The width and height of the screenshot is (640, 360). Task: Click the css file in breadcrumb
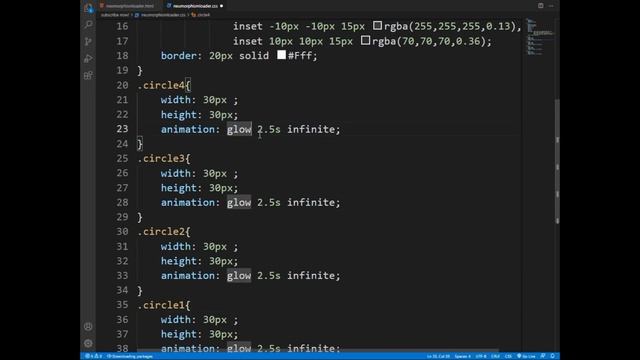pos(161,15)
